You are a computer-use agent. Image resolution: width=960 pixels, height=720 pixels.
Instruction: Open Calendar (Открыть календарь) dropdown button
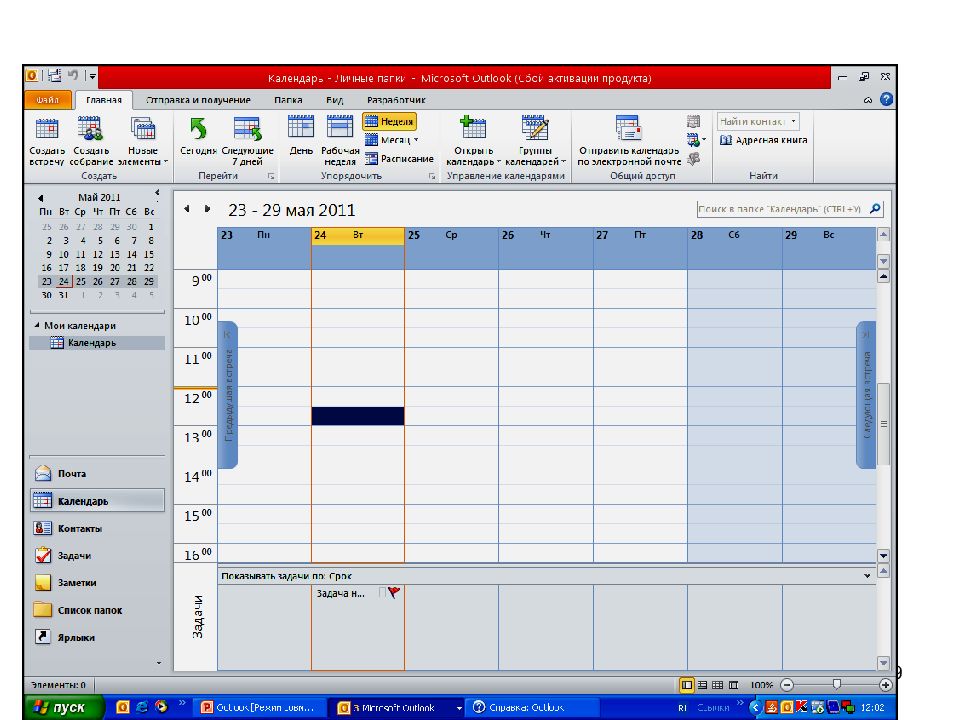coord(473,140)
